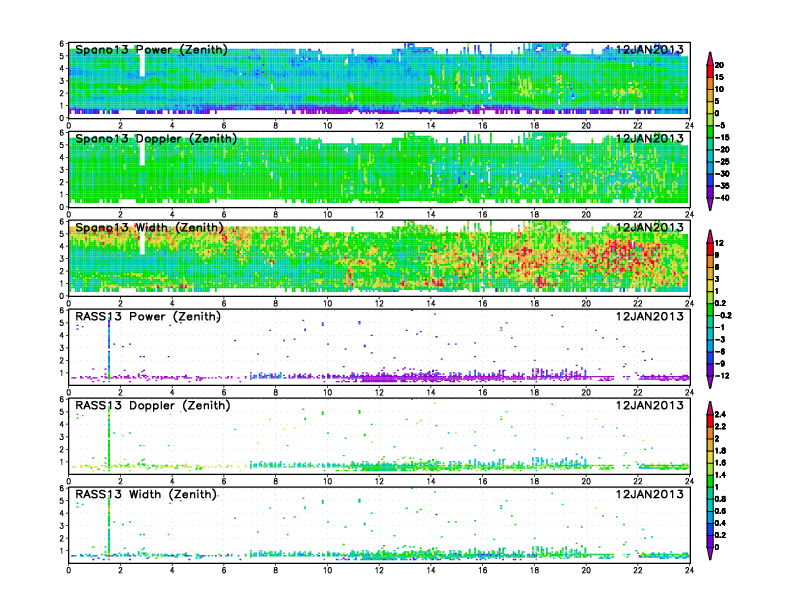The width and height of the screenshot is (792, 612).
Task: Click the 'RASS13 Power (Zenith)' panel title
Action: click(x=148, y=317)
